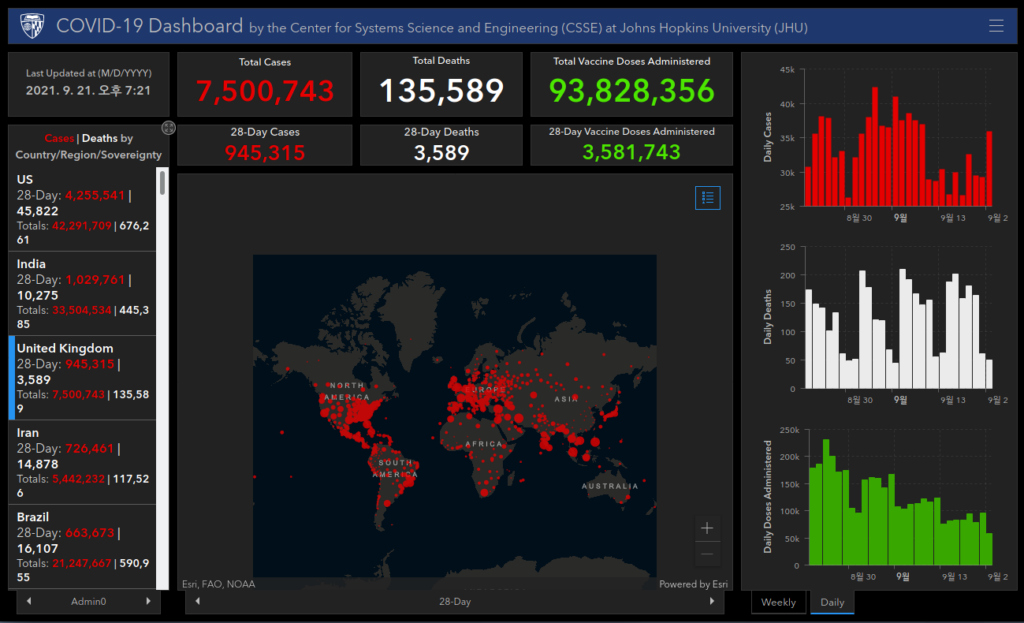Click the country list scrollbar thumb

(163, 182)
